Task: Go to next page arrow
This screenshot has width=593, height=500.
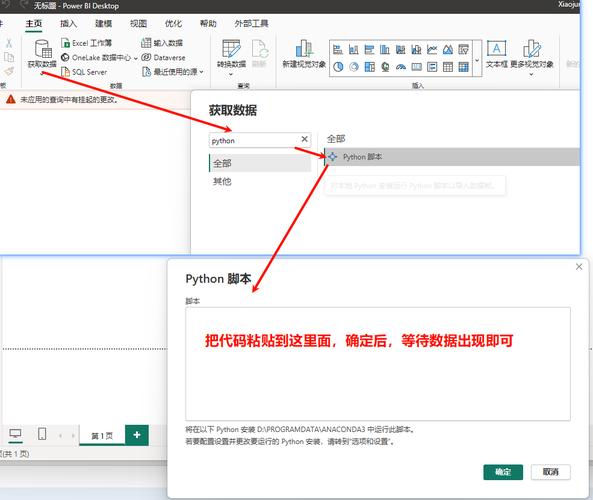Action: coord(73,436)
